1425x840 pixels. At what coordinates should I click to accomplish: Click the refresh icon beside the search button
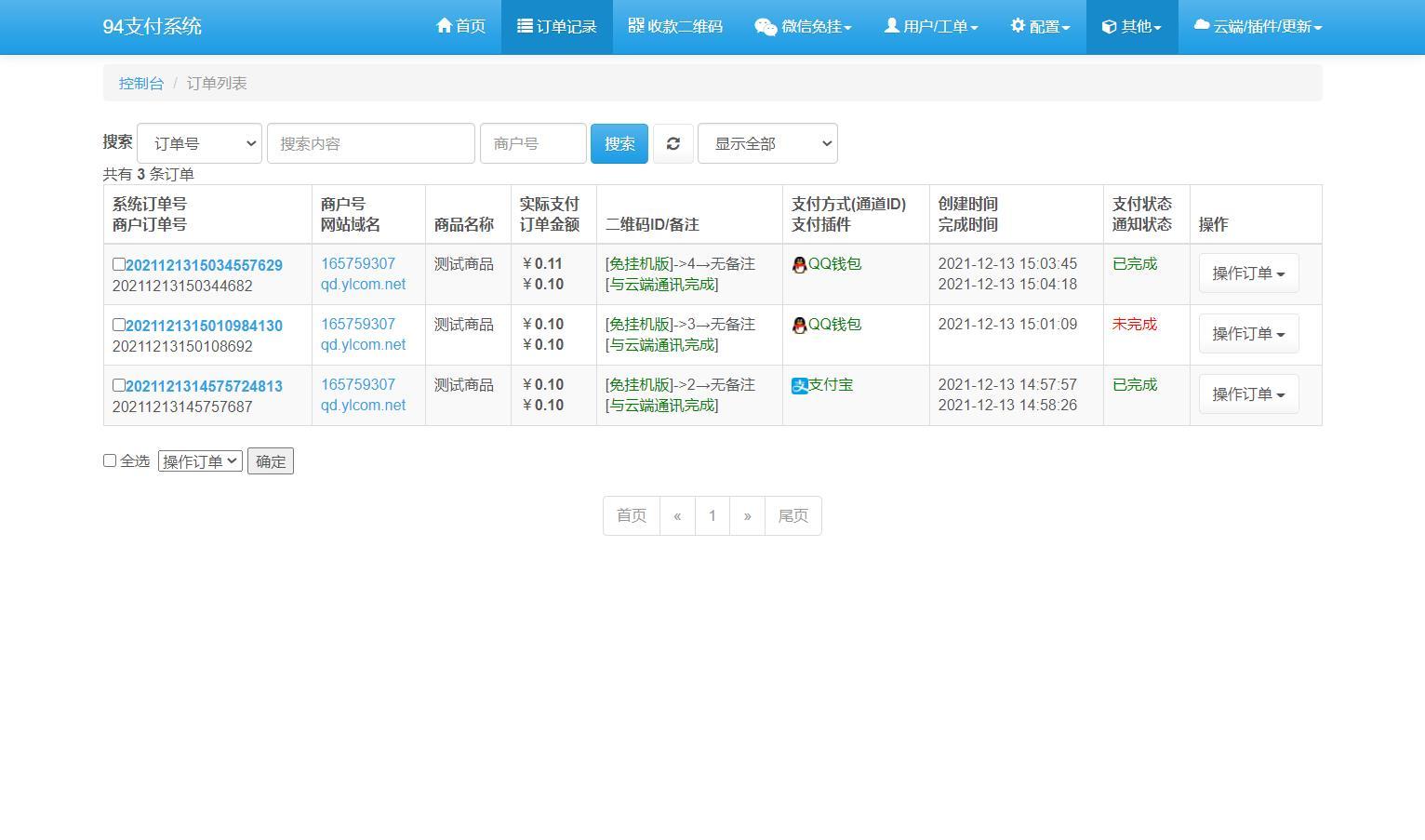pos(673,143)
